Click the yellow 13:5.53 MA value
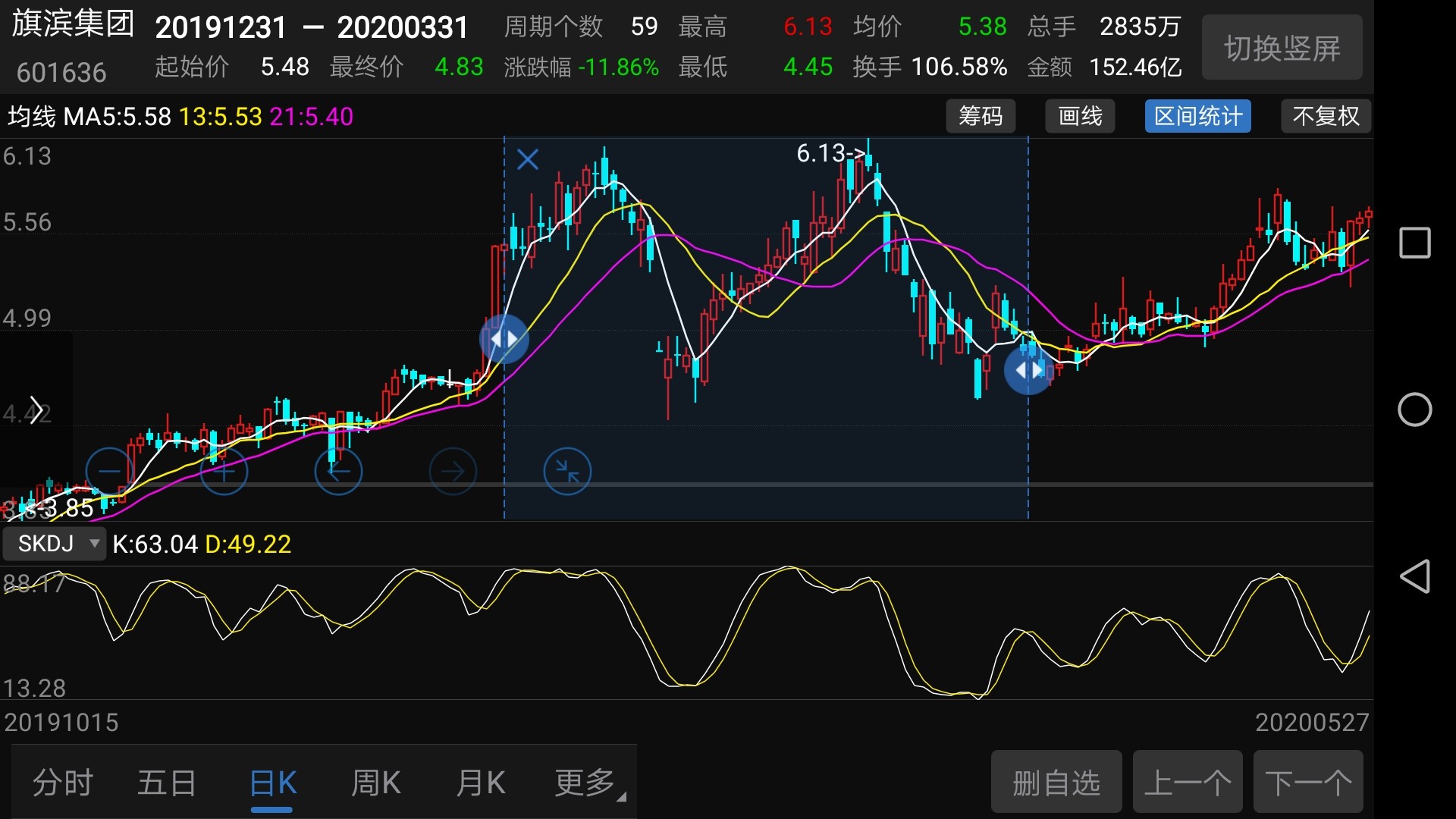Screen dimensions: 1456x819 point(221,117)
